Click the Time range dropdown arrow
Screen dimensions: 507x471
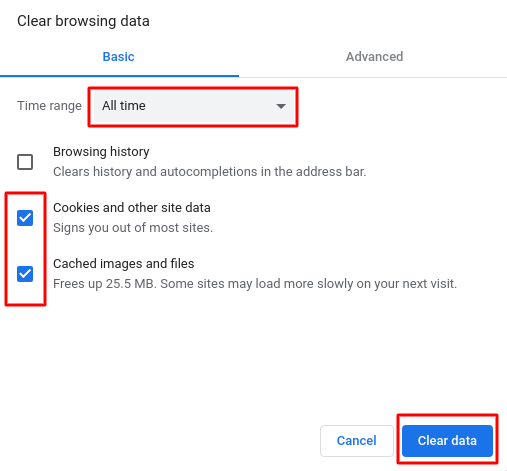281,106
